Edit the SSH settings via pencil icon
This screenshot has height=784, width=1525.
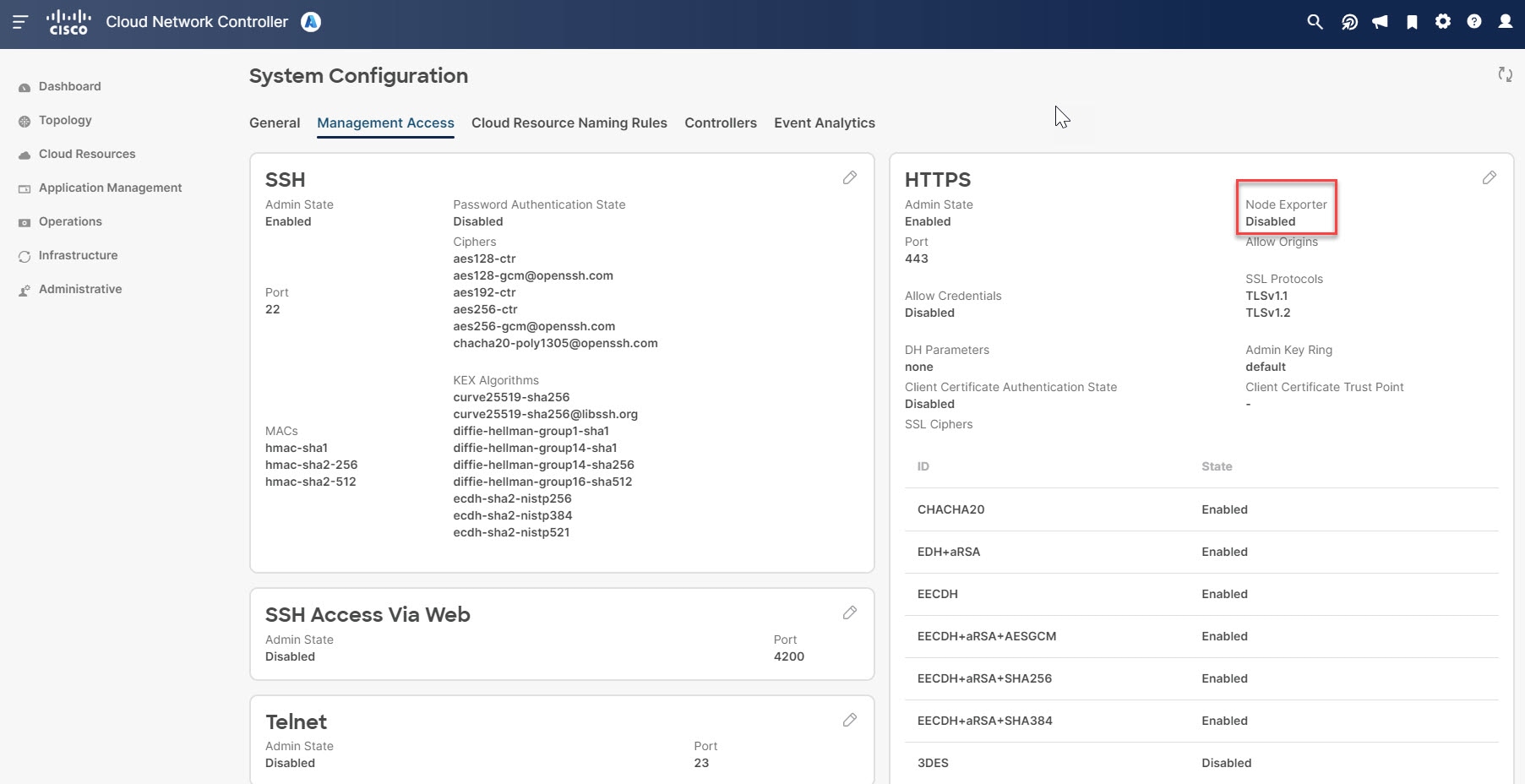(x=850, y=177)
